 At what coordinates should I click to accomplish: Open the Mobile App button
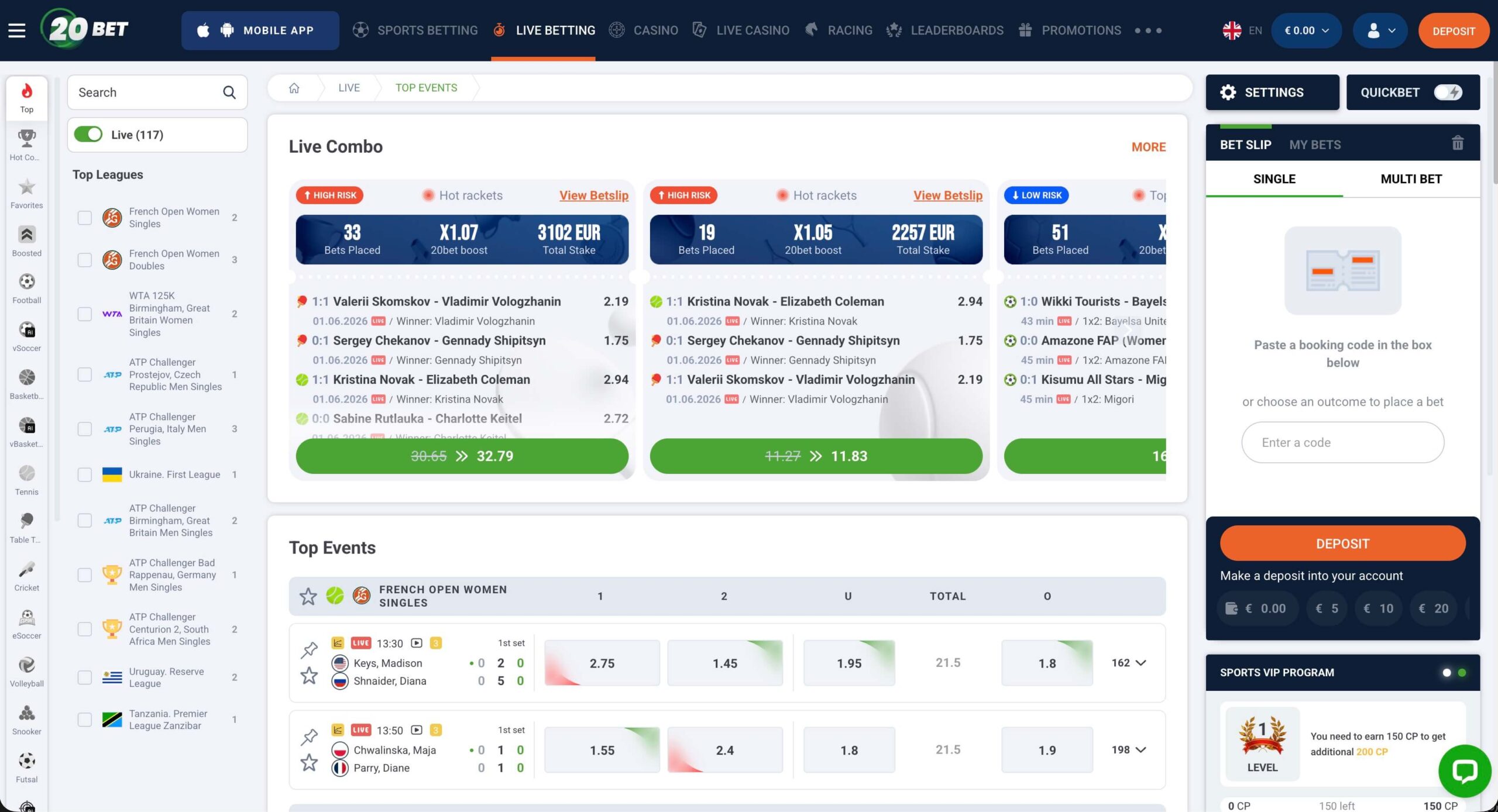coord(260,30)
